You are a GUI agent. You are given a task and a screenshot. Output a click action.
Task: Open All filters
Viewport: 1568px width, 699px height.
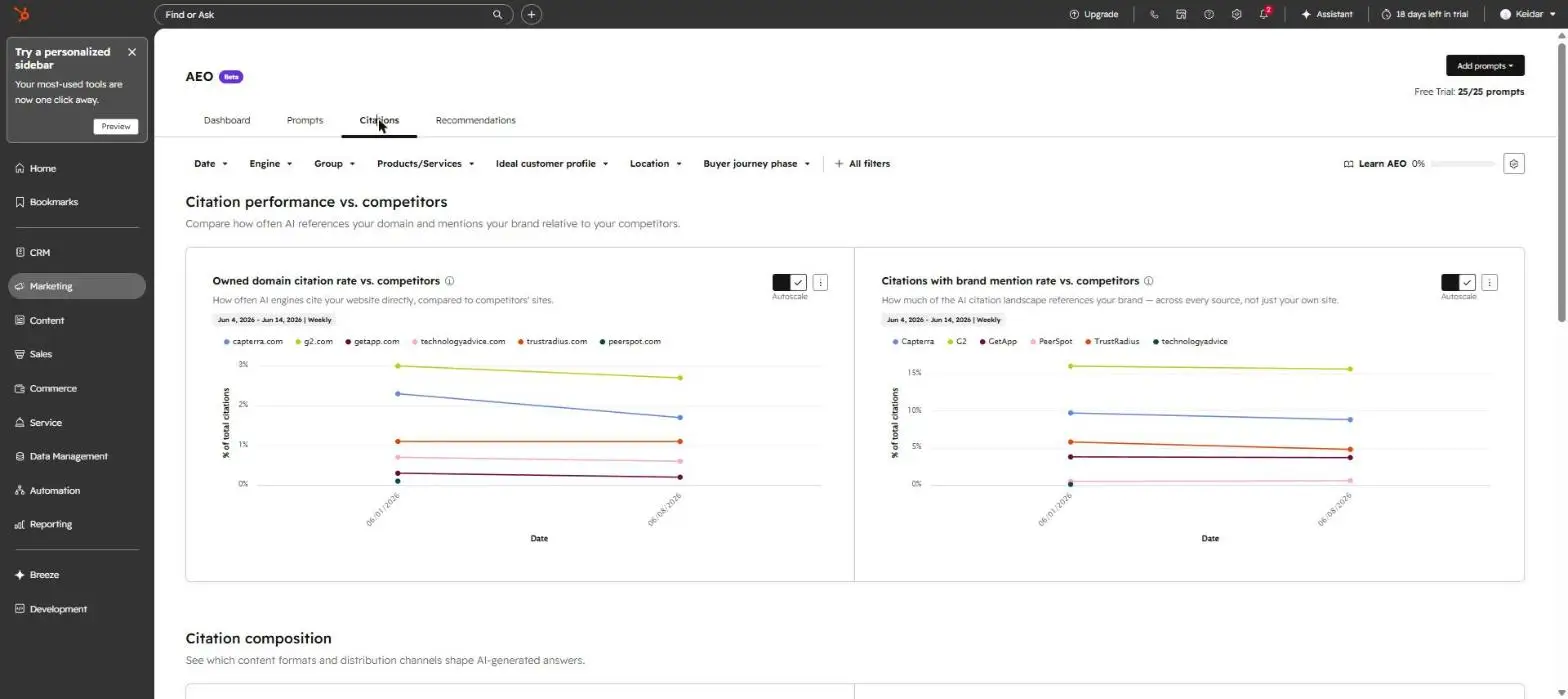point(862,164)
